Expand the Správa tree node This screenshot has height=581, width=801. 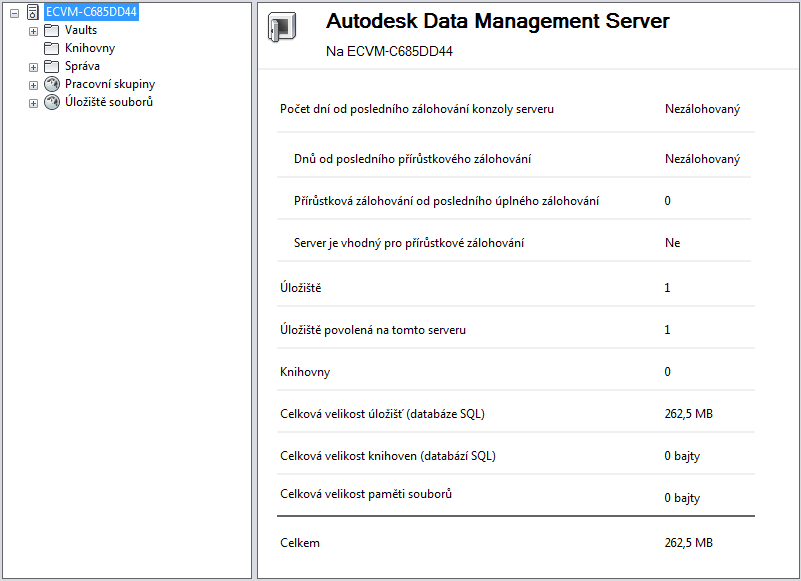[33, 67]
